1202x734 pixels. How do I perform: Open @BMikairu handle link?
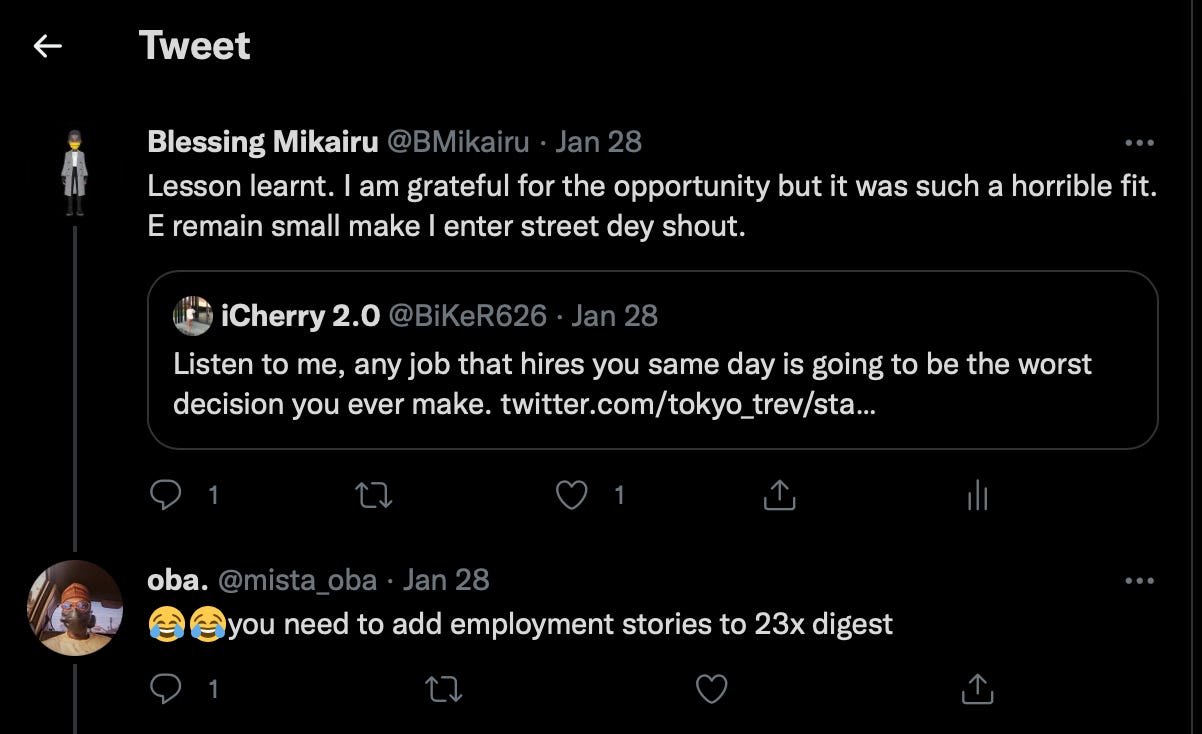point(457,142)
